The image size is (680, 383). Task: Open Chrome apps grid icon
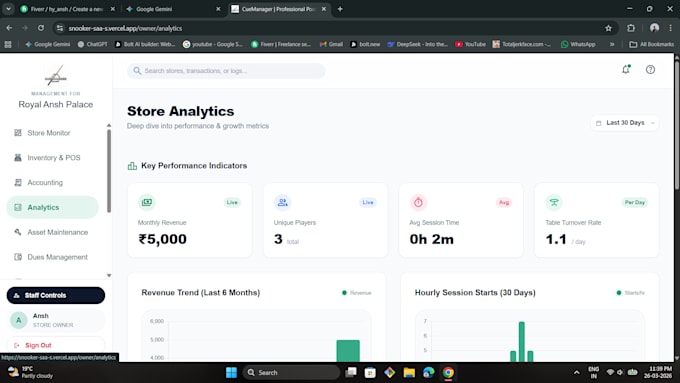[x=8, y=44]
